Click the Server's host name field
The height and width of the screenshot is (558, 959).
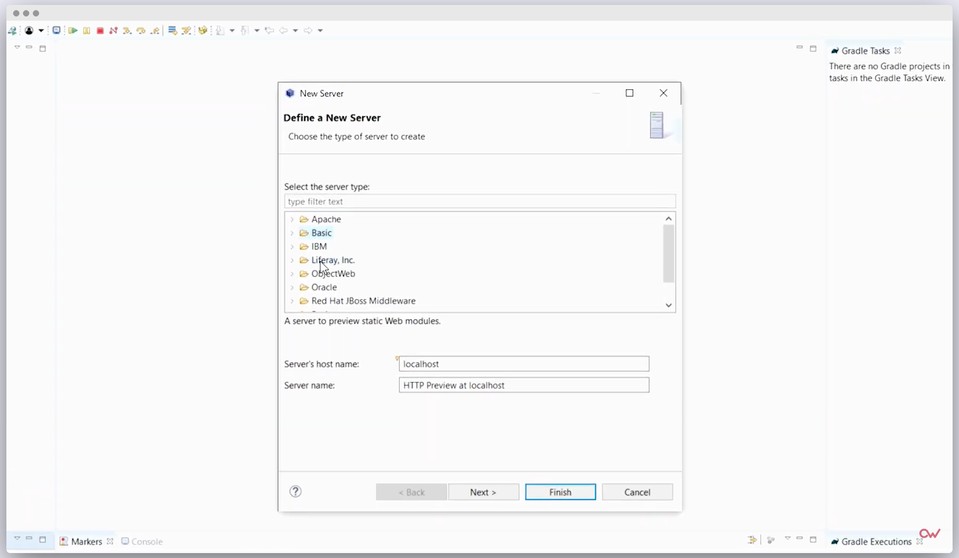click(x=524, y=364)
